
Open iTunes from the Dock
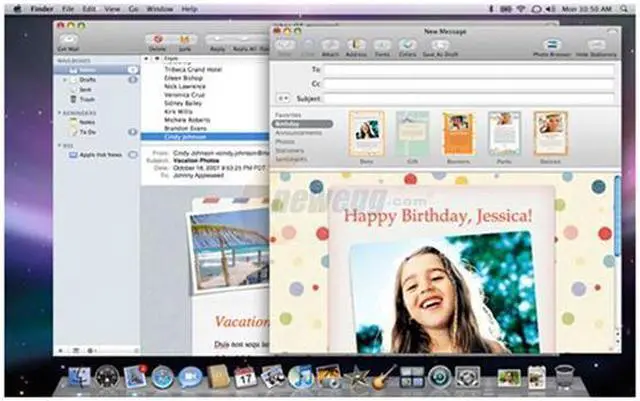(x=300, y=376)
